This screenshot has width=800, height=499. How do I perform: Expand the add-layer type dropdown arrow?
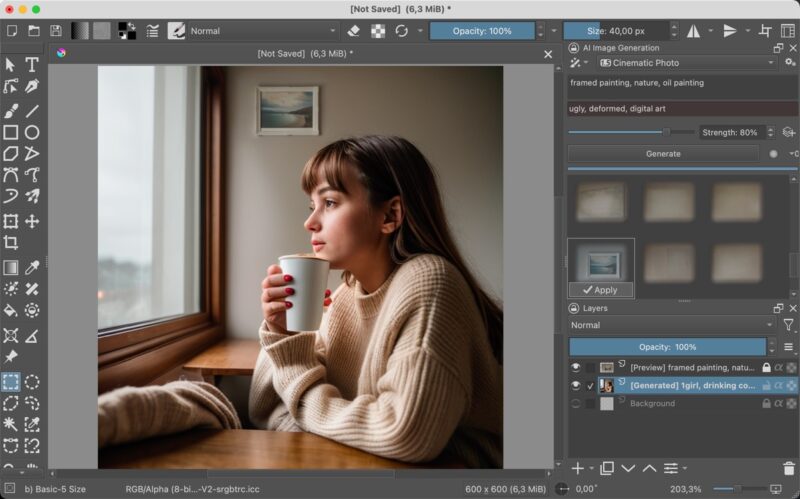click(x=592, y=468)
